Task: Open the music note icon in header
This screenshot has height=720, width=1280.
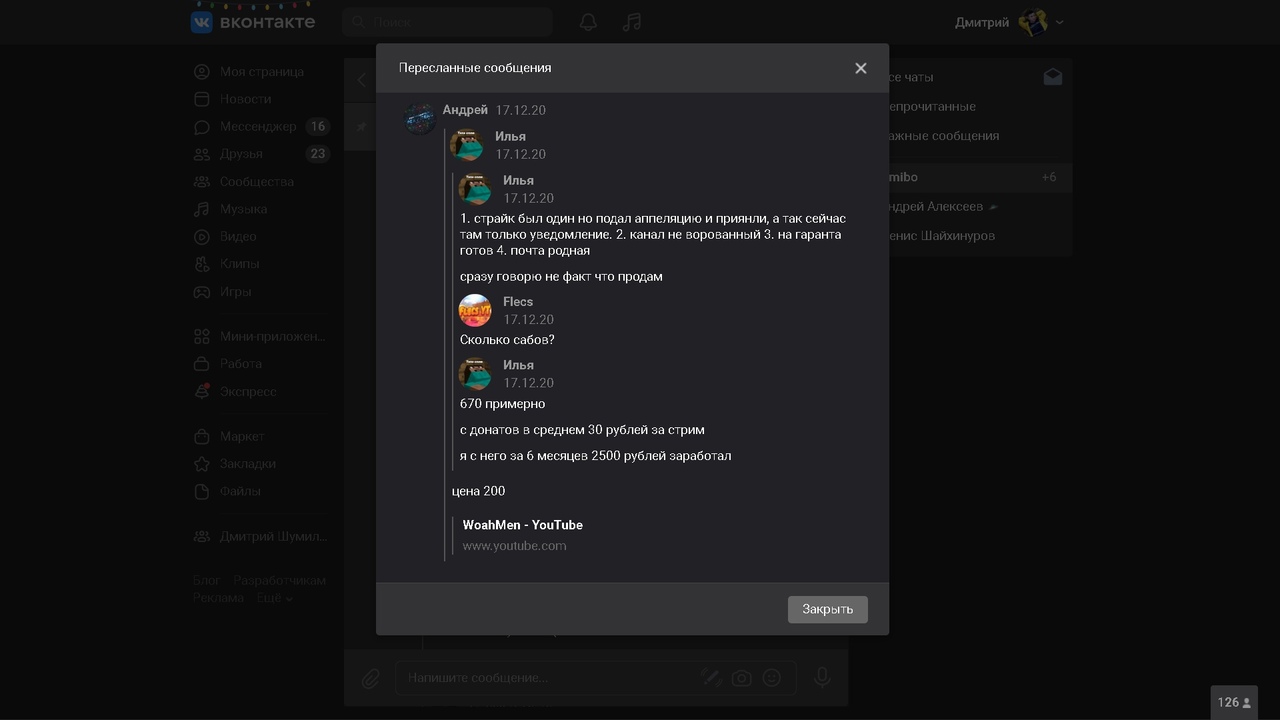Action: [x=631, y=22]
